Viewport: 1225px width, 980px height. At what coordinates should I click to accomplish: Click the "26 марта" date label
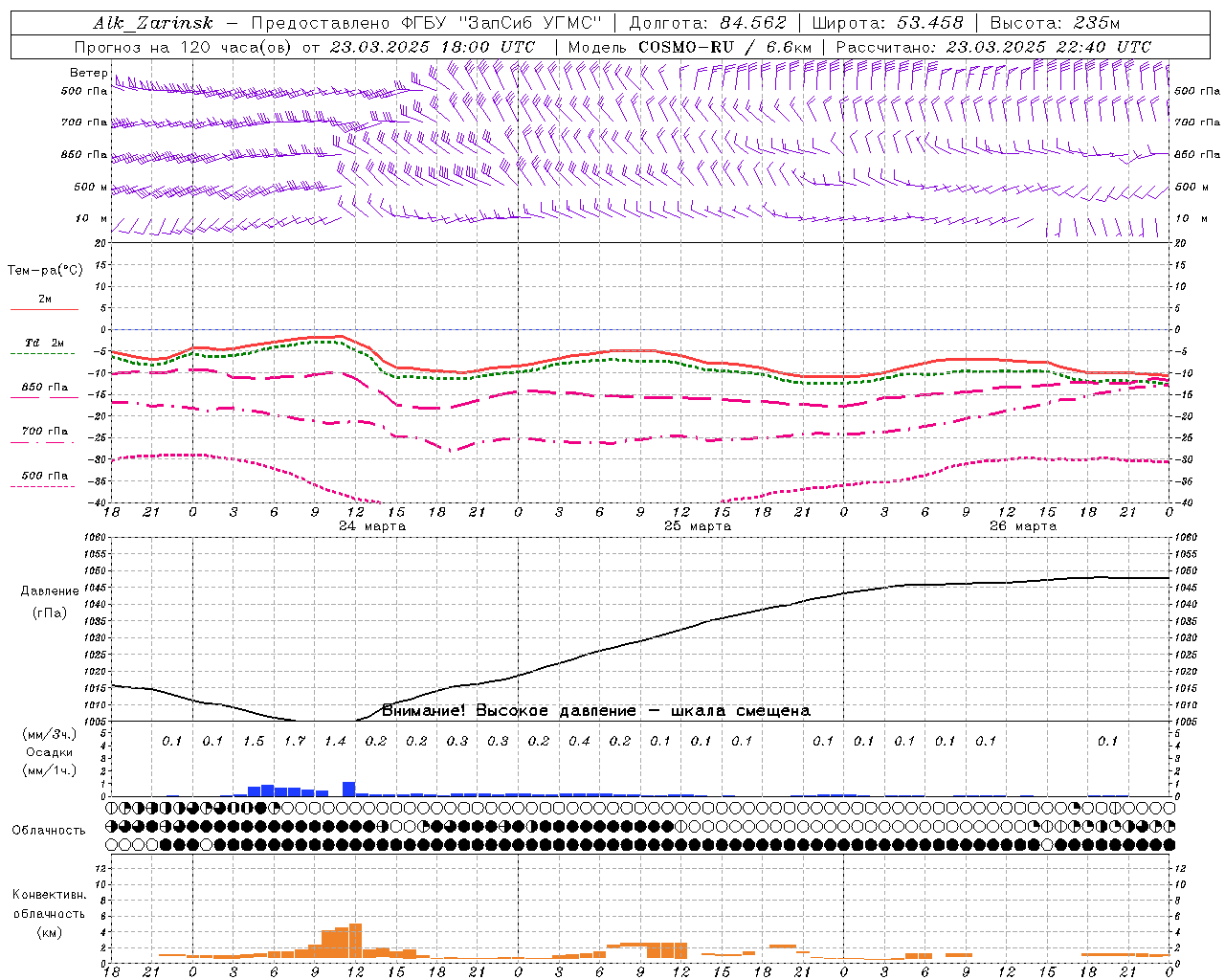(x=1023, y=526)
